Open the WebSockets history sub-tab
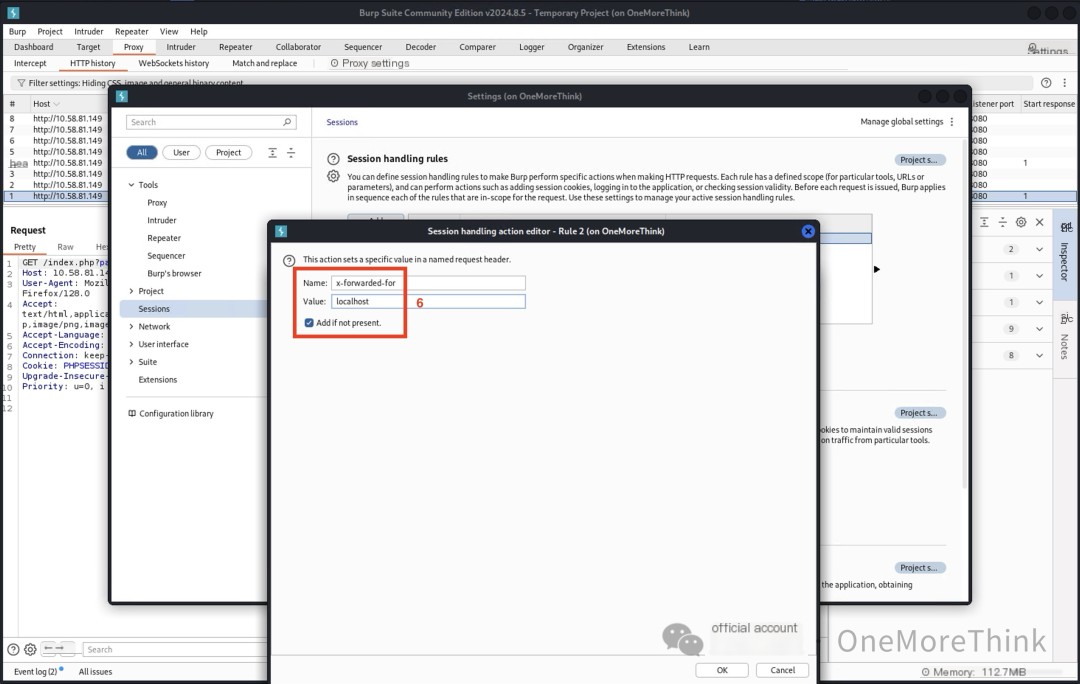This screenshot has height=684, width=1080. [174, 63]
